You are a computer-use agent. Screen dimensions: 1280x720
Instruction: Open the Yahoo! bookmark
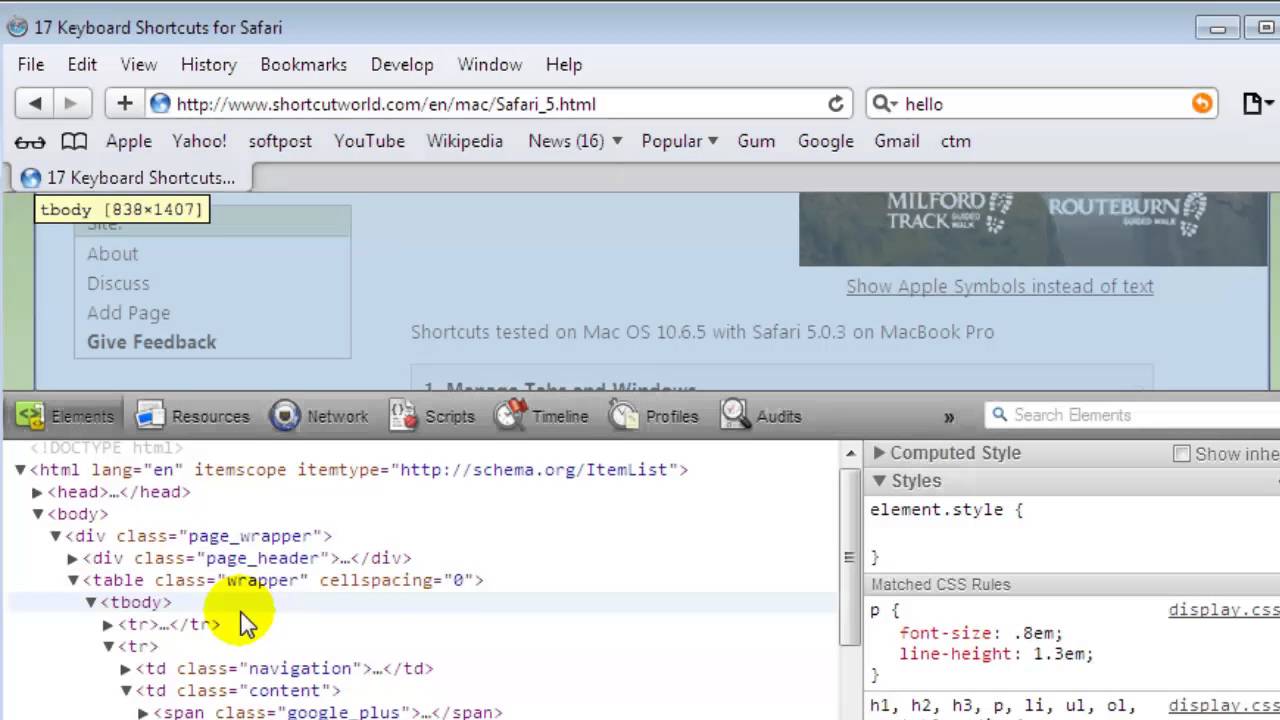[199, 141]
